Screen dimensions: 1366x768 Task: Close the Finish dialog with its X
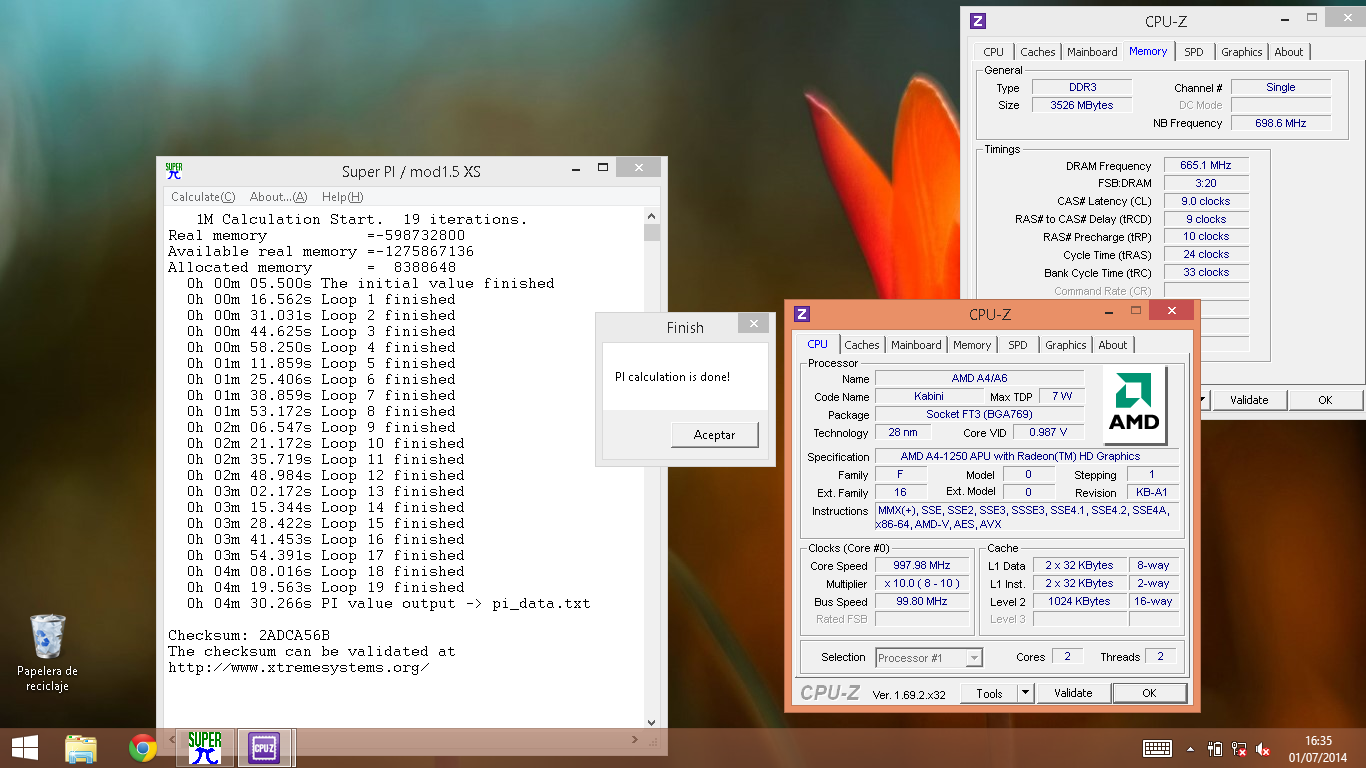tap(754, 323)
